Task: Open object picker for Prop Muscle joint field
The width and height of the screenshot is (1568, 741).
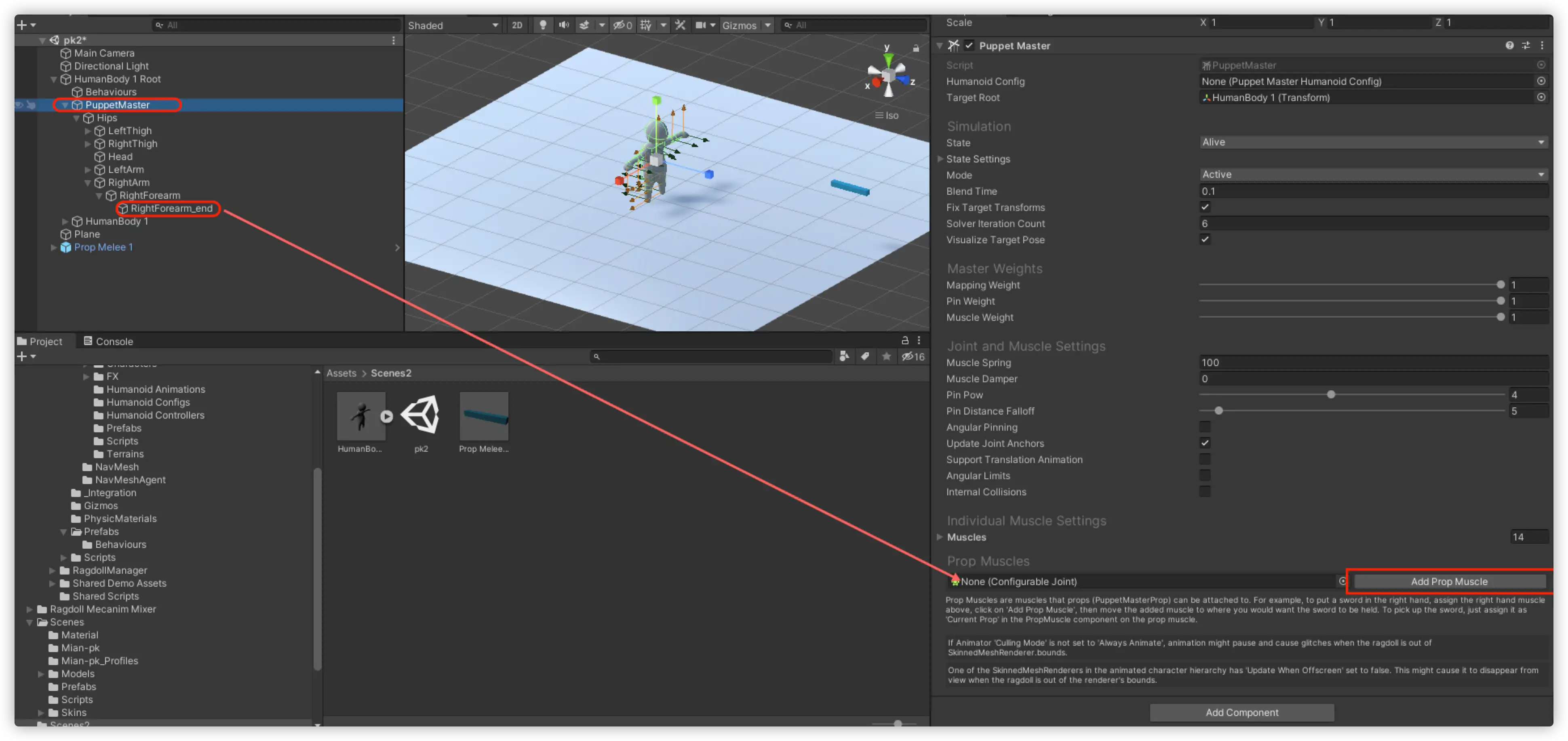Action: 1343,581
